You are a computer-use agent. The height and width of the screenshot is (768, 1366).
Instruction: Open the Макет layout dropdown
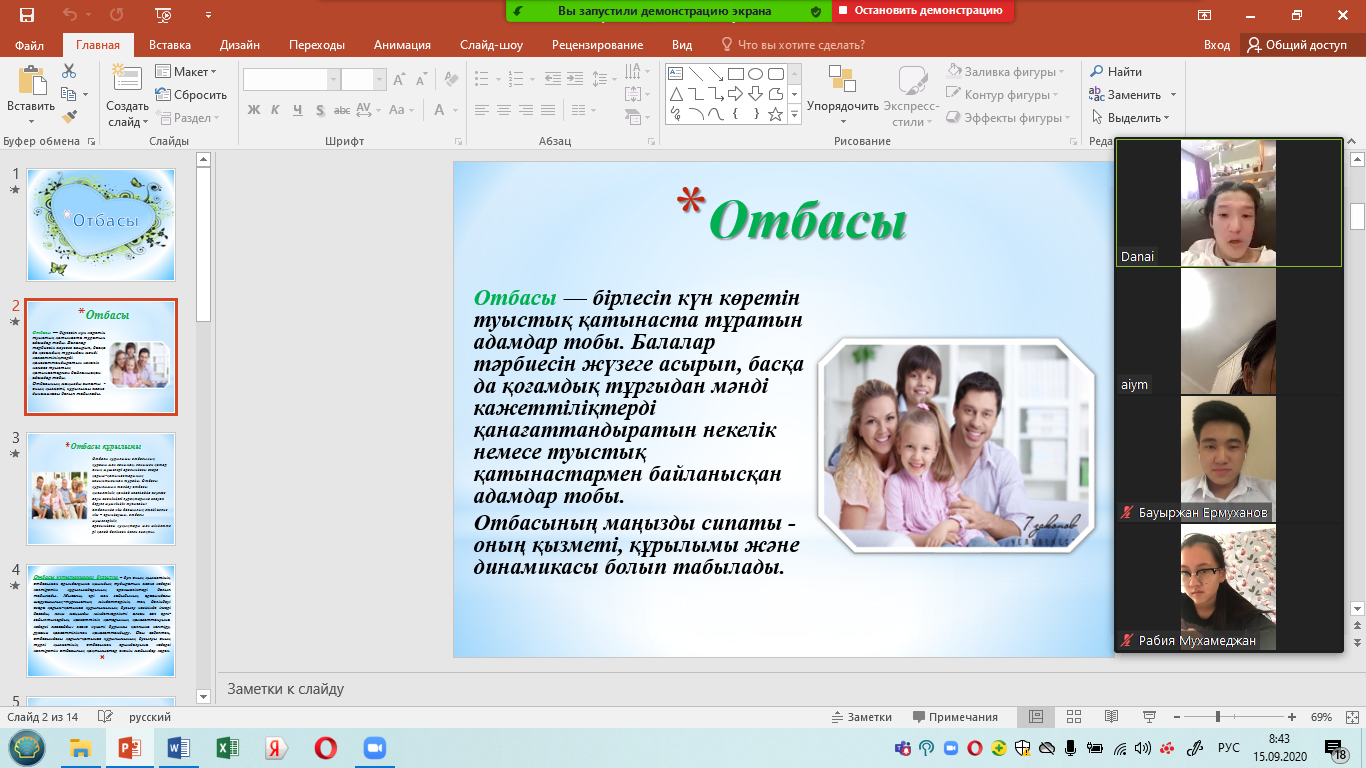point(186,72)
